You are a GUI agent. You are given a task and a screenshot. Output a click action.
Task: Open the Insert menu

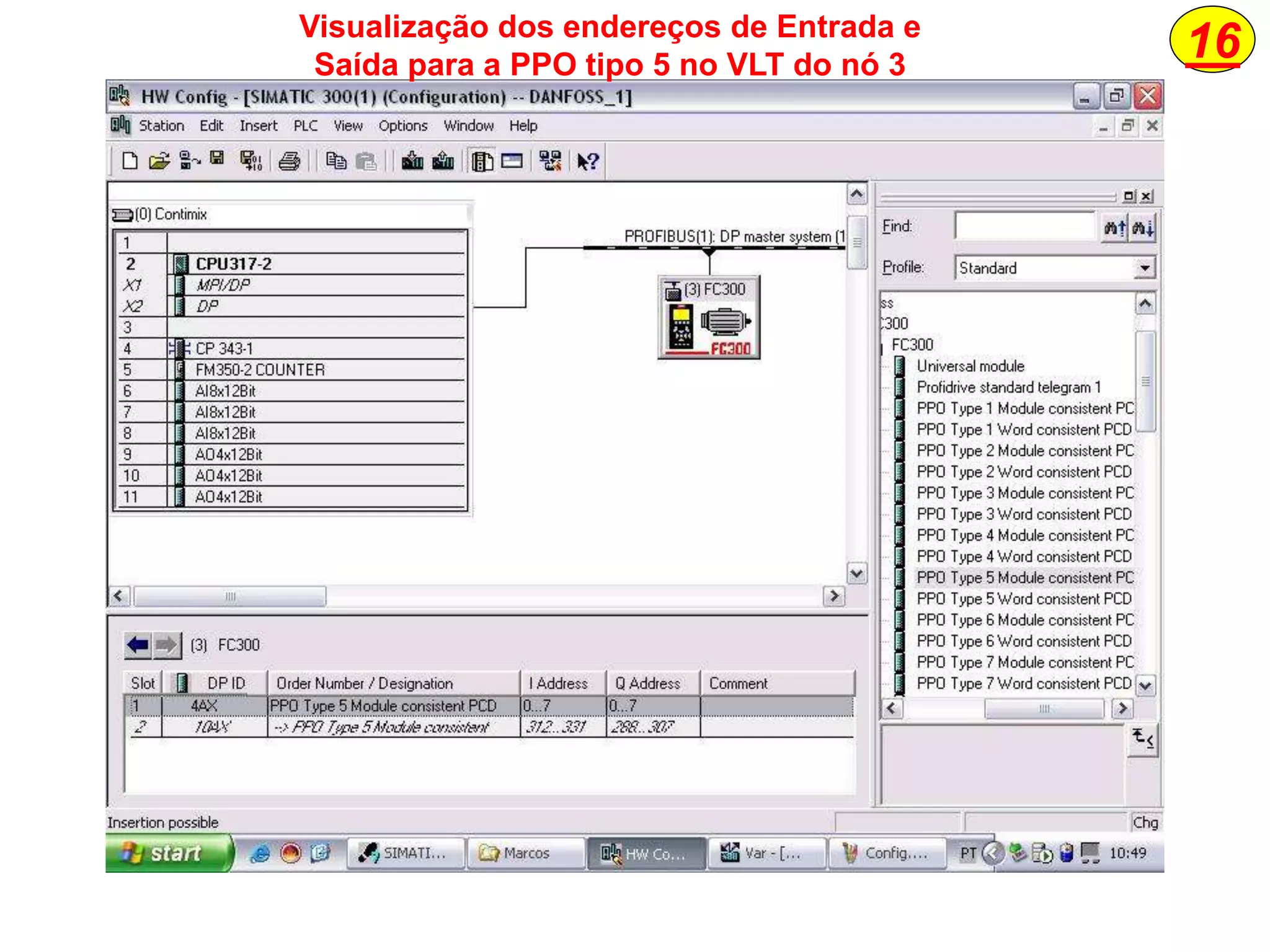point(259,126)
